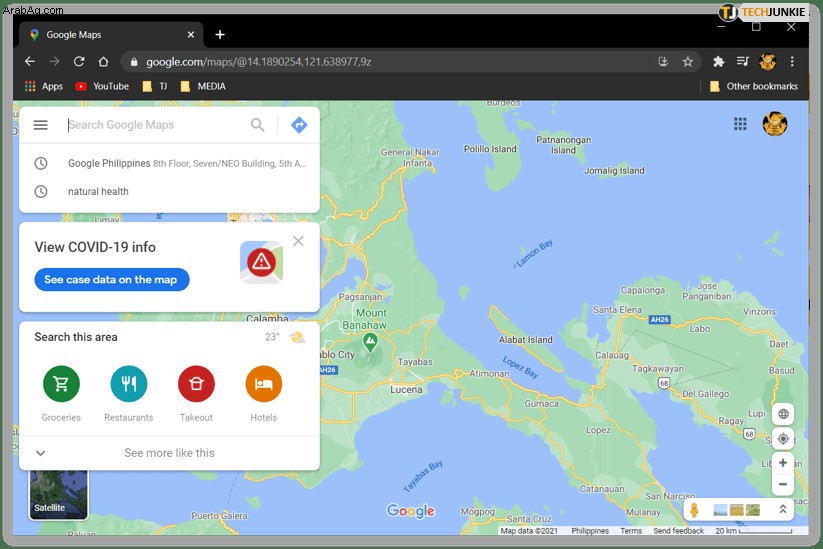Bookmark this page with the star
The width and height of the screenshot is (823, 549).
688,62
